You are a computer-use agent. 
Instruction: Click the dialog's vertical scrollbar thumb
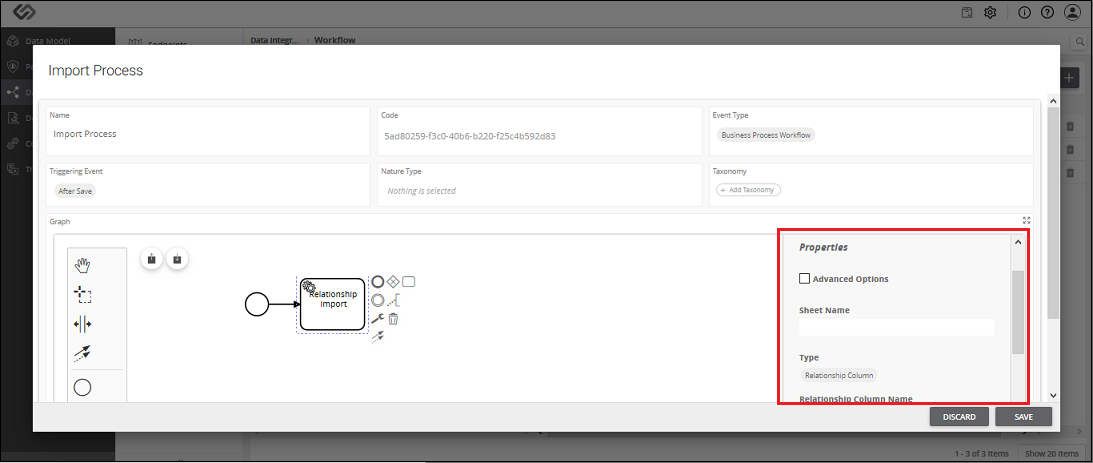[1053, 213]
